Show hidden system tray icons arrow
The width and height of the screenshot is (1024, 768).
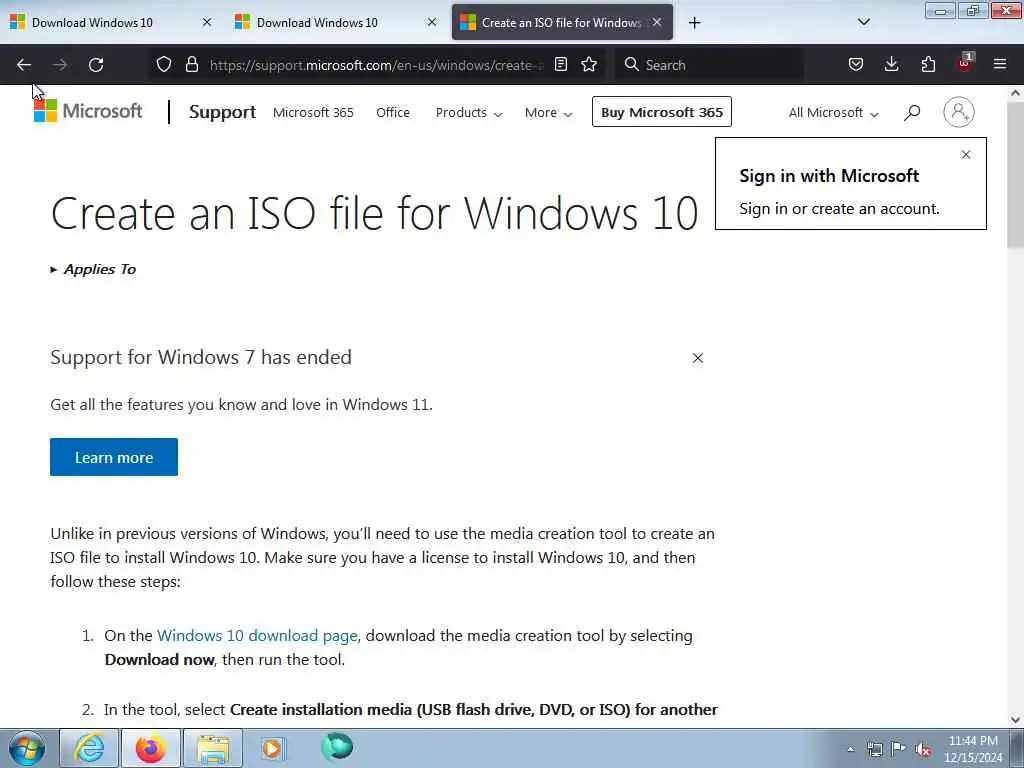pyautogui.click(x=850, y=749)
